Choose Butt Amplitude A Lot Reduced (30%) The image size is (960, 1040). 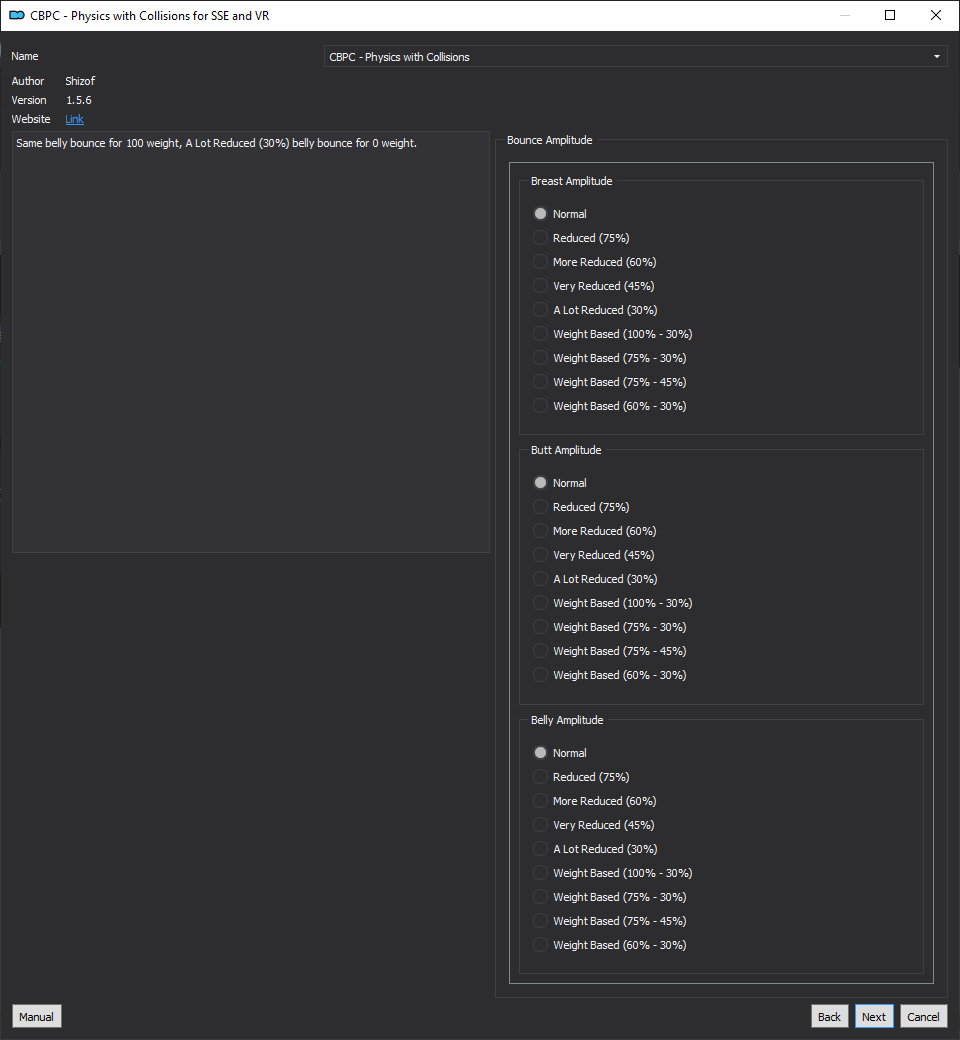(595, 579)
